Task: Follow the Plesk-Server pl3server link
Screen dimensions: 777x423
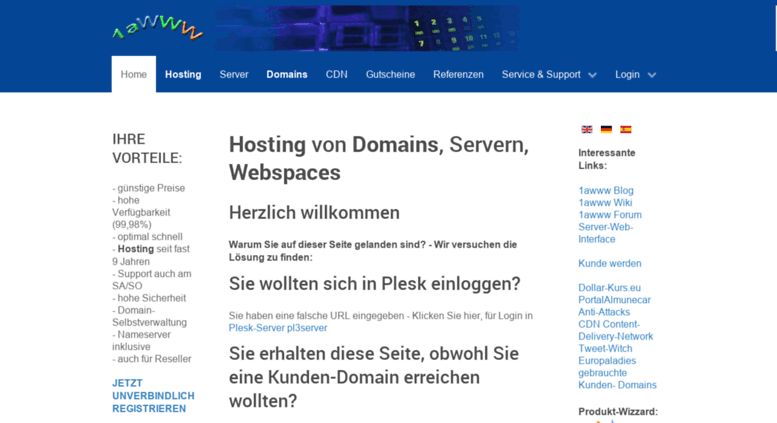Action: coord(278,328)
